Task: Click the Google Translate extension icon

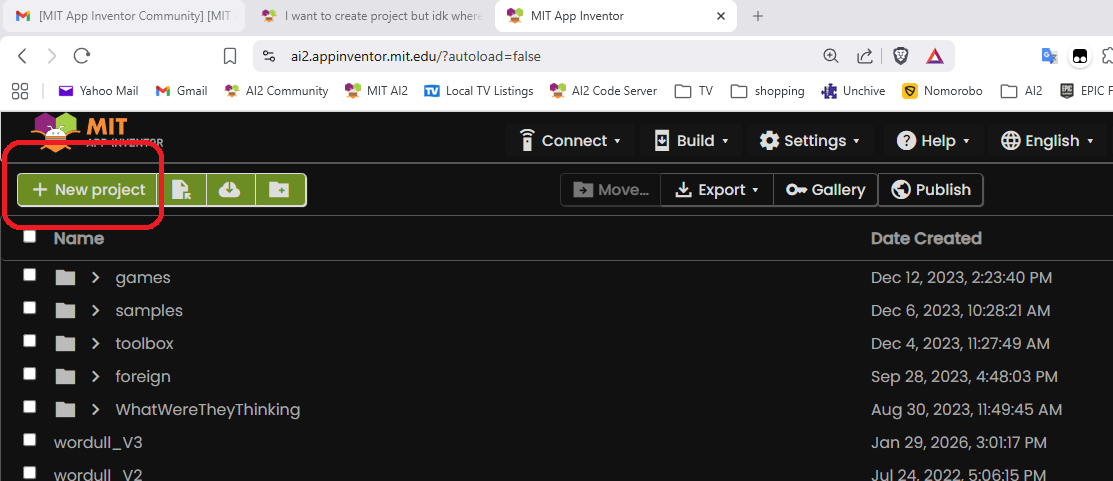Action: click(x=1049, y=56)
